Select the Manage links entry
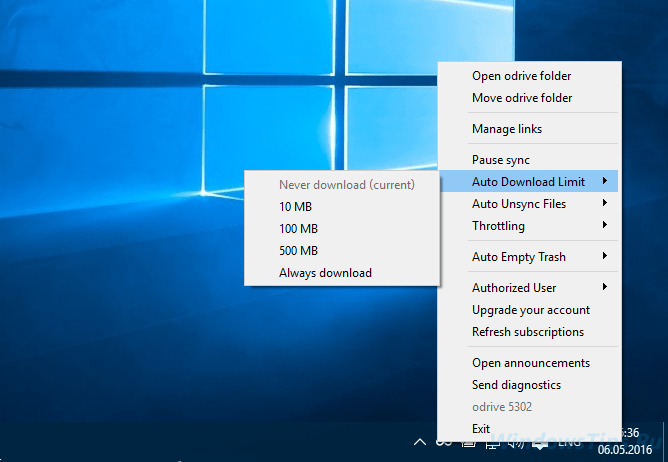 coord(528,129)
